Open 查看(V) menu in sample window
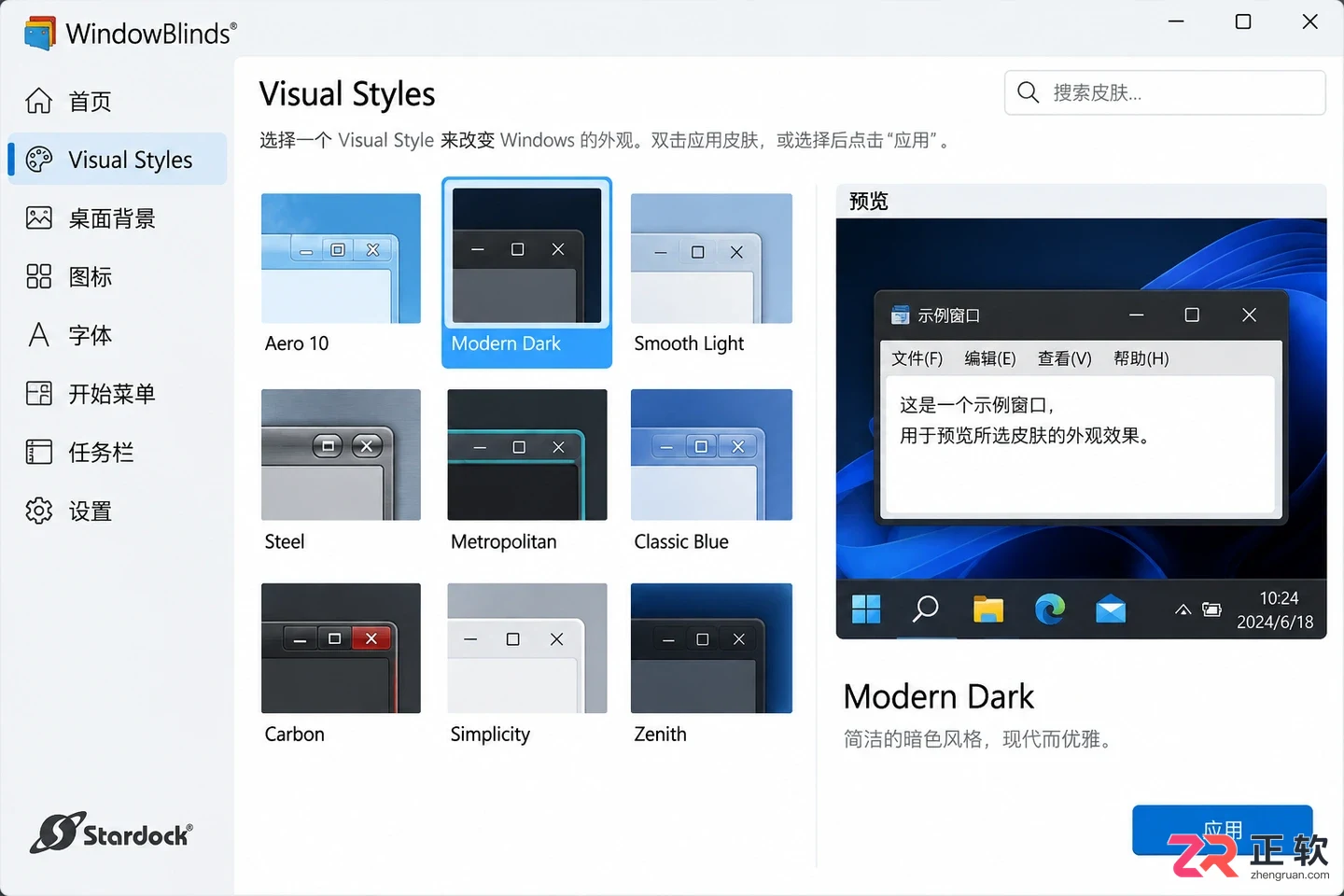The width and height of the screenshot is (1344, 896). click(1064, 358)
